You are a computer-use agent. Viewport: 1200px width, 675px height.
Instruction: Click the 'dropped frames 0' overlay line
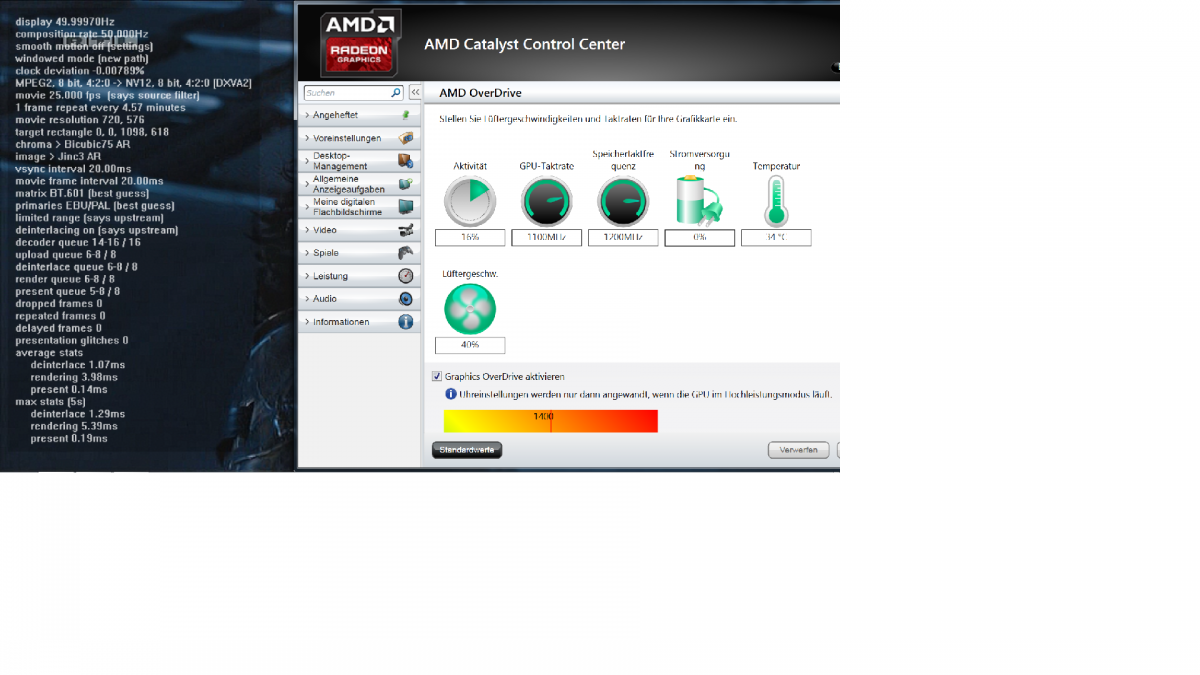pos(59,303)
